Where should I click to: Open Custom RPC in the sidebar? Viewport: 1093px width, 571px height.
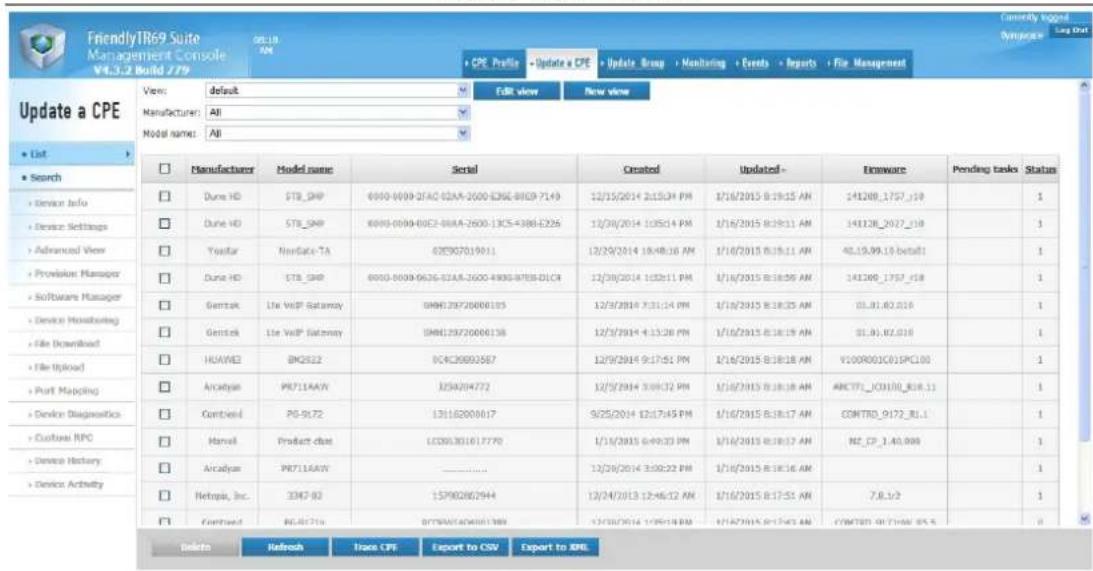click(x=63, y=438)
